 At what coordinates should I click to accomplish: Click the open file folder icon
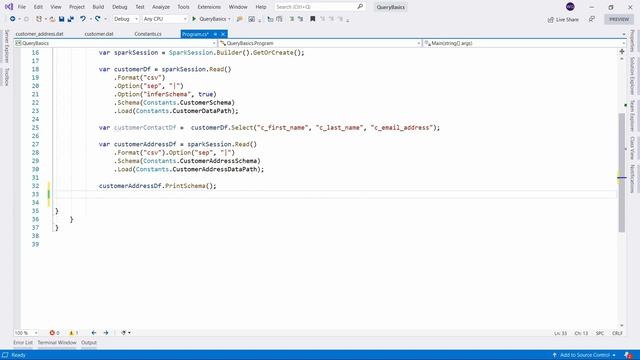click(x=52, y=19)
